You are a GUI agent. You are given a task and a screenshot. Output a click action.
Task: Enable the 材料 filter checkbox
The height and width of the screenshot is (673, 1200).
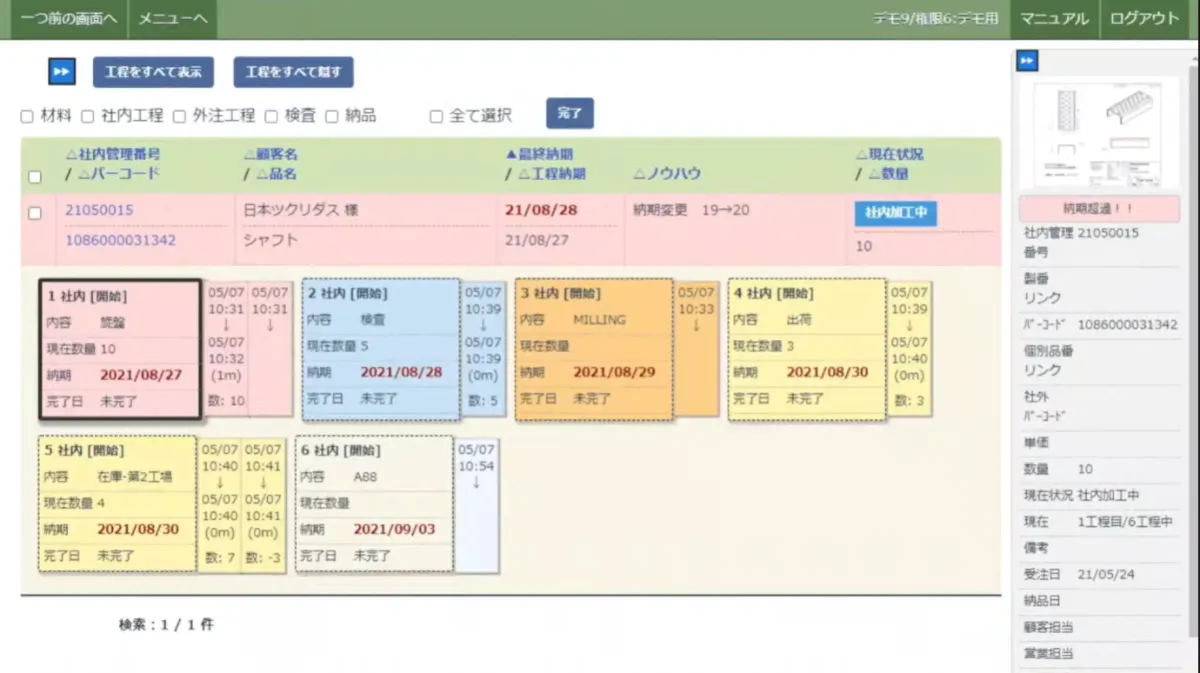(x=26, y=116)
